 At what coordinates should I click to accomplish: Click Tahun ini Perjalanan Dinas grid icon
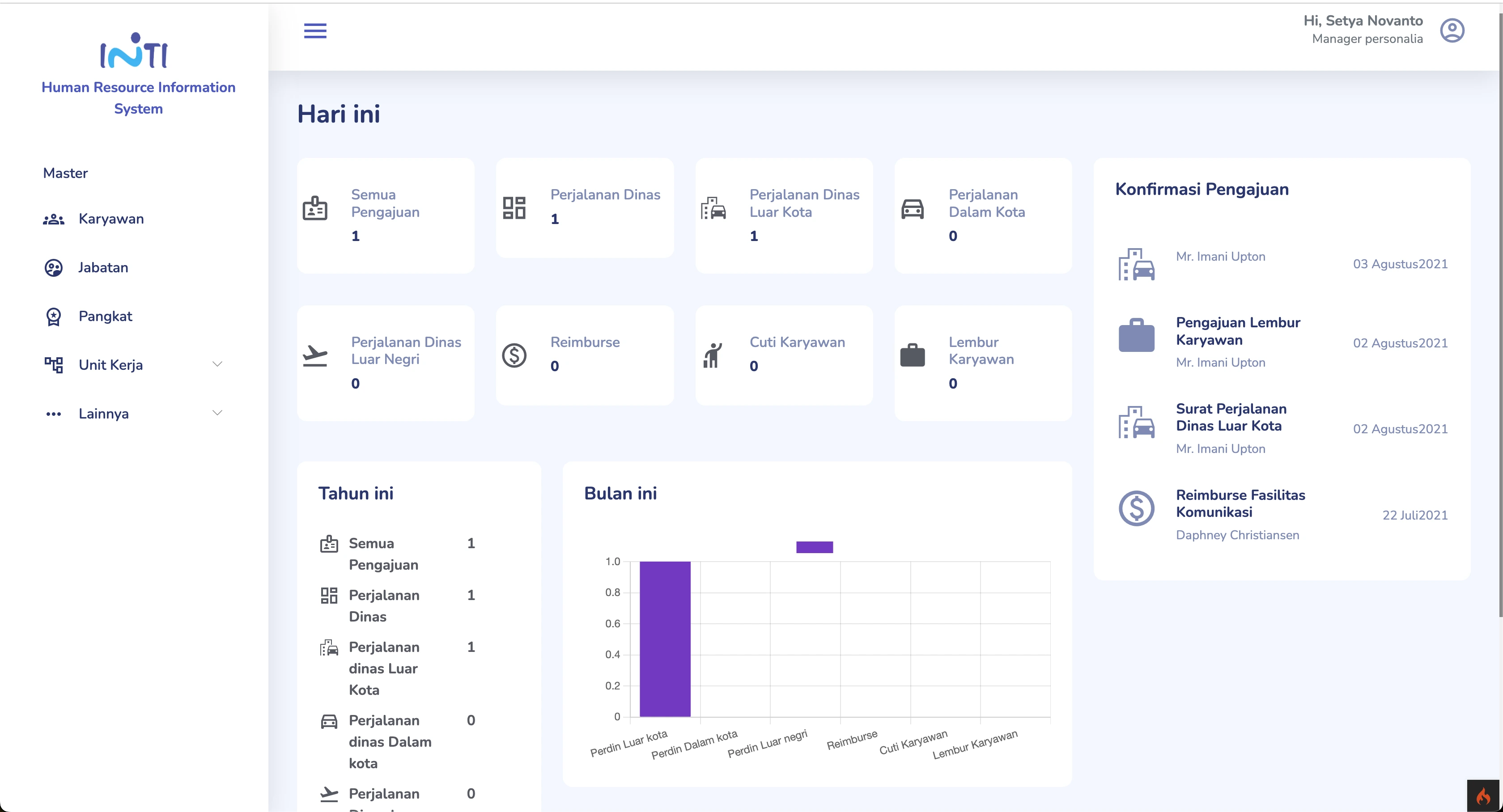point(329,596)
